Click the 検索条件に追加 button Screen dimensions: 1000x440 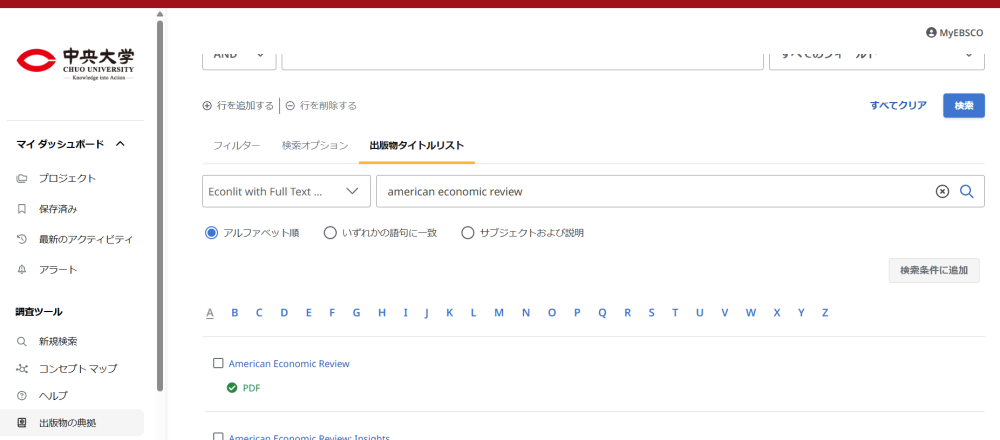pyautogui.click(x=933, y=270)
